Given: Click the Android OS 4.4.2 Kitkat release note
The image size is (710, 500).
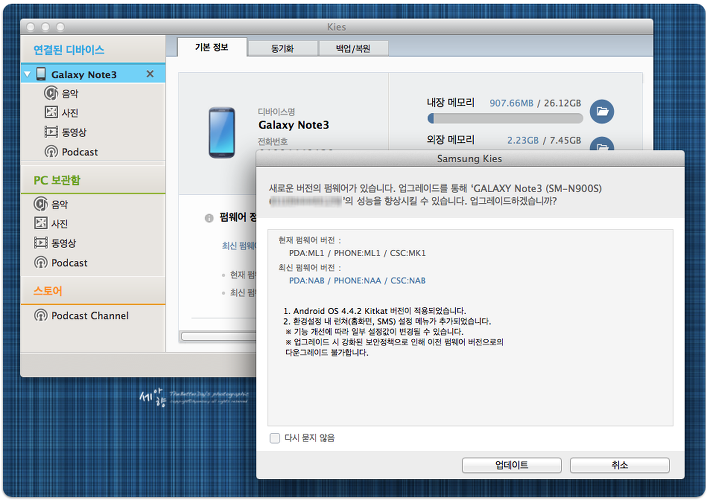Looking at the screenshot, I should [374, 311].
